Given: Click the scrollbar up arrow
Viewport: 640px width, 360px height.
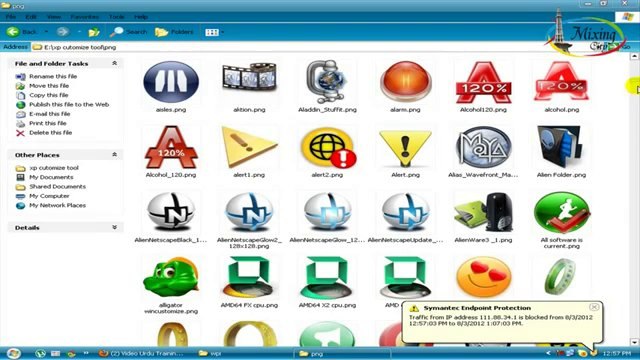Looking at the screenshot, I should click(x=635, y=57).
